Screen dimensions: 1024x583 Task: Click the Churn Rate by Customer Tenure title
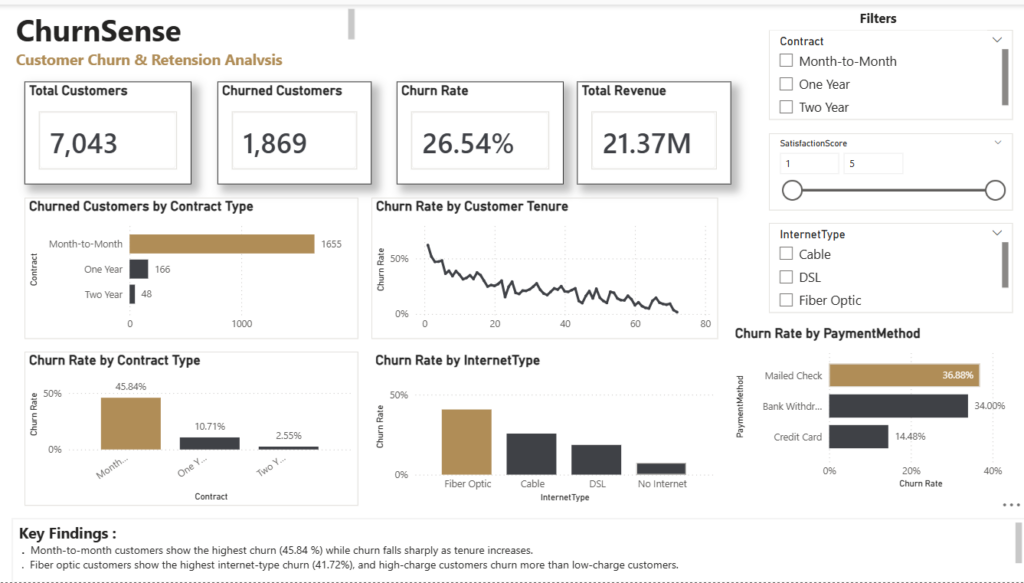(472, 206)
